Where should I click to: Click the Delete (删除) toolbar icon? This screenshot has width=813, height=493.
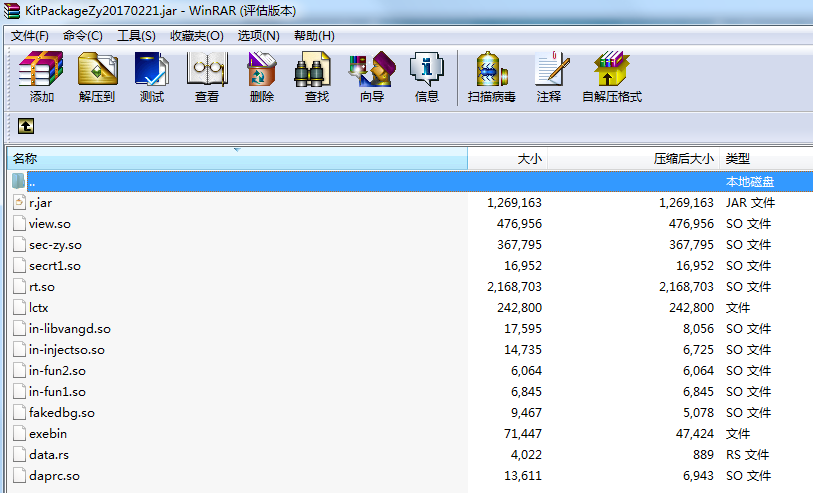tap(262, 68)
